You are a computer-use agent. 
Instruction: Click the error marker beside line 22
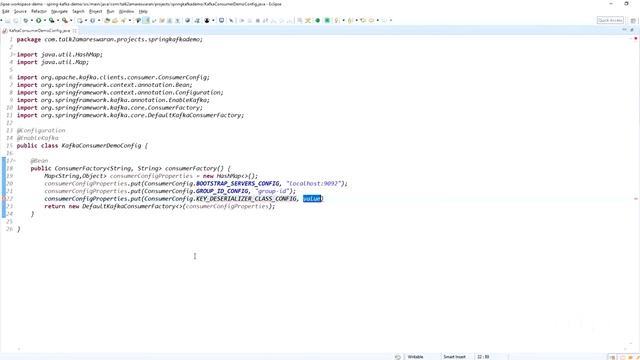pos(3,199)
